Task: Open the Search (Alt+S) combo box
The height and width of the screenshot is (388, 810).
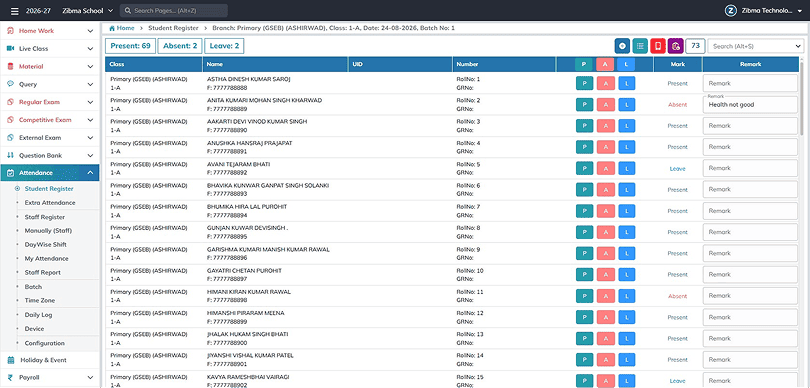Action: 756,46
